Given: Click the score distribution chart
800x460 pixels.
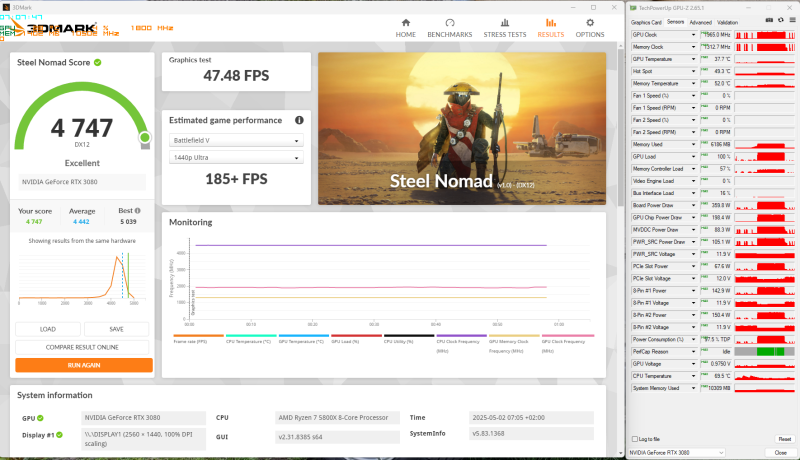Looking at the screenshot, I should [x=82, y=278].
